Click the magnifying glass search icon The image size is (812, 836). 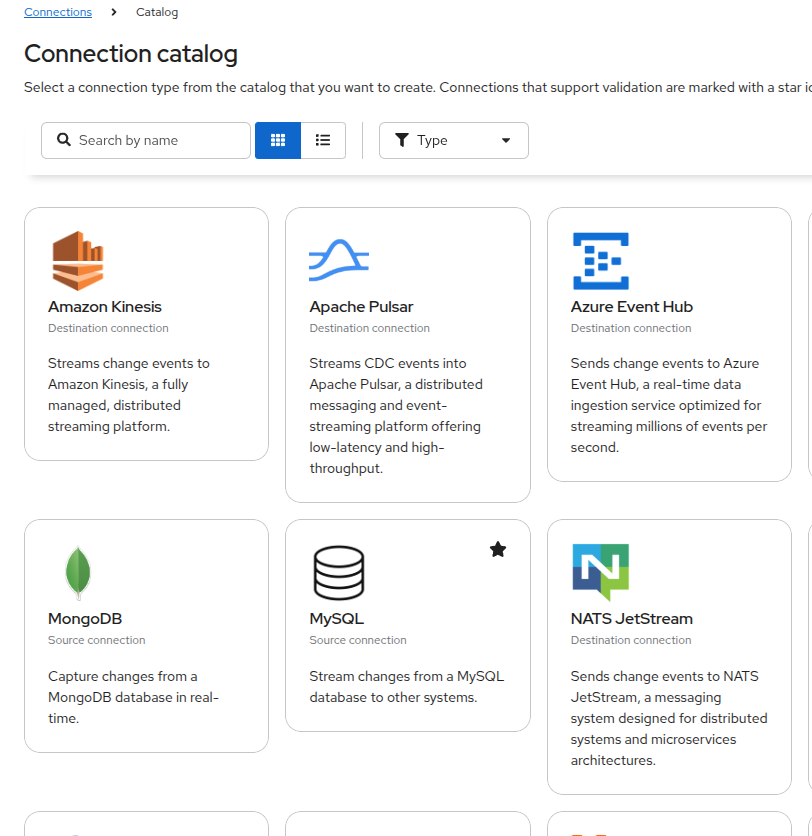coord(64,140)
